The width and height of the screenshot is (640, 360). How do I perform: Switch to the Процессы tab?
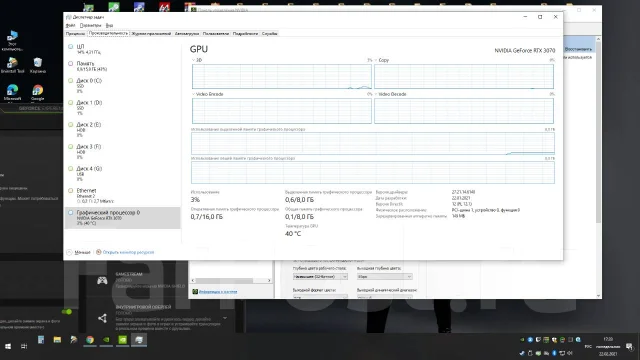tap(76, 33)
